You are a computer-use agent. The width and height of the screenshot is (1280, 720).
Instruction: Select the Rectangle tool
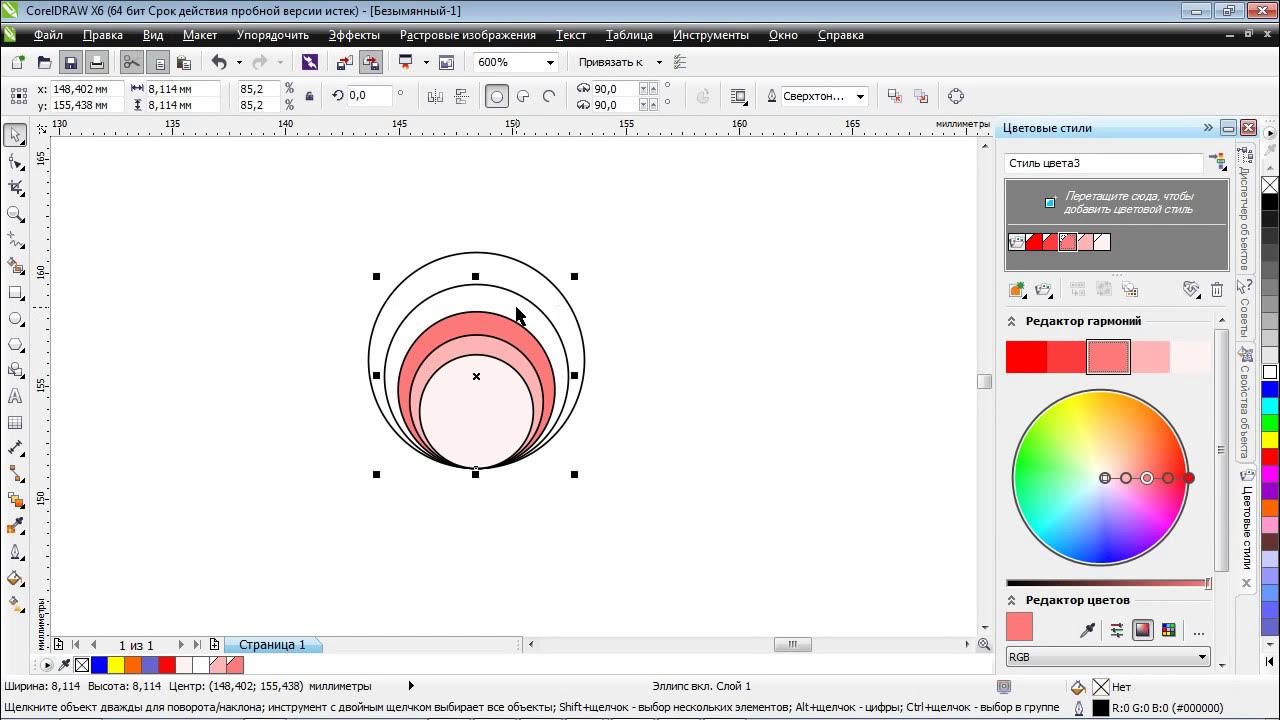pos(15,293)
